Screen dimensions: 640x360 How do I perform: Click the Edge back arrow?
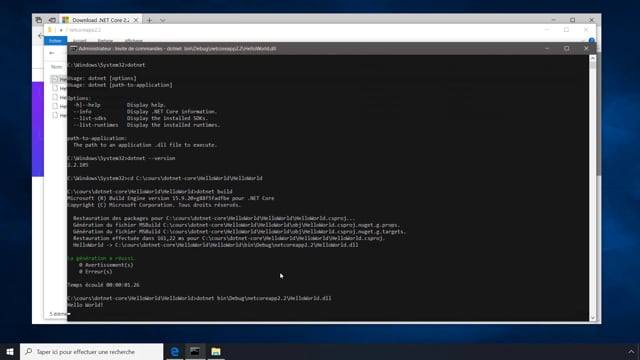point(40,36)
